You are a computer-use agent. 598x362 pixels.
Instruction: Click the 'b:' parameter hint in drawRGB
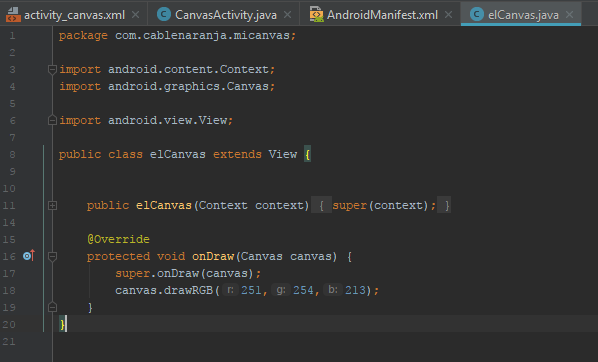(333, 290)
